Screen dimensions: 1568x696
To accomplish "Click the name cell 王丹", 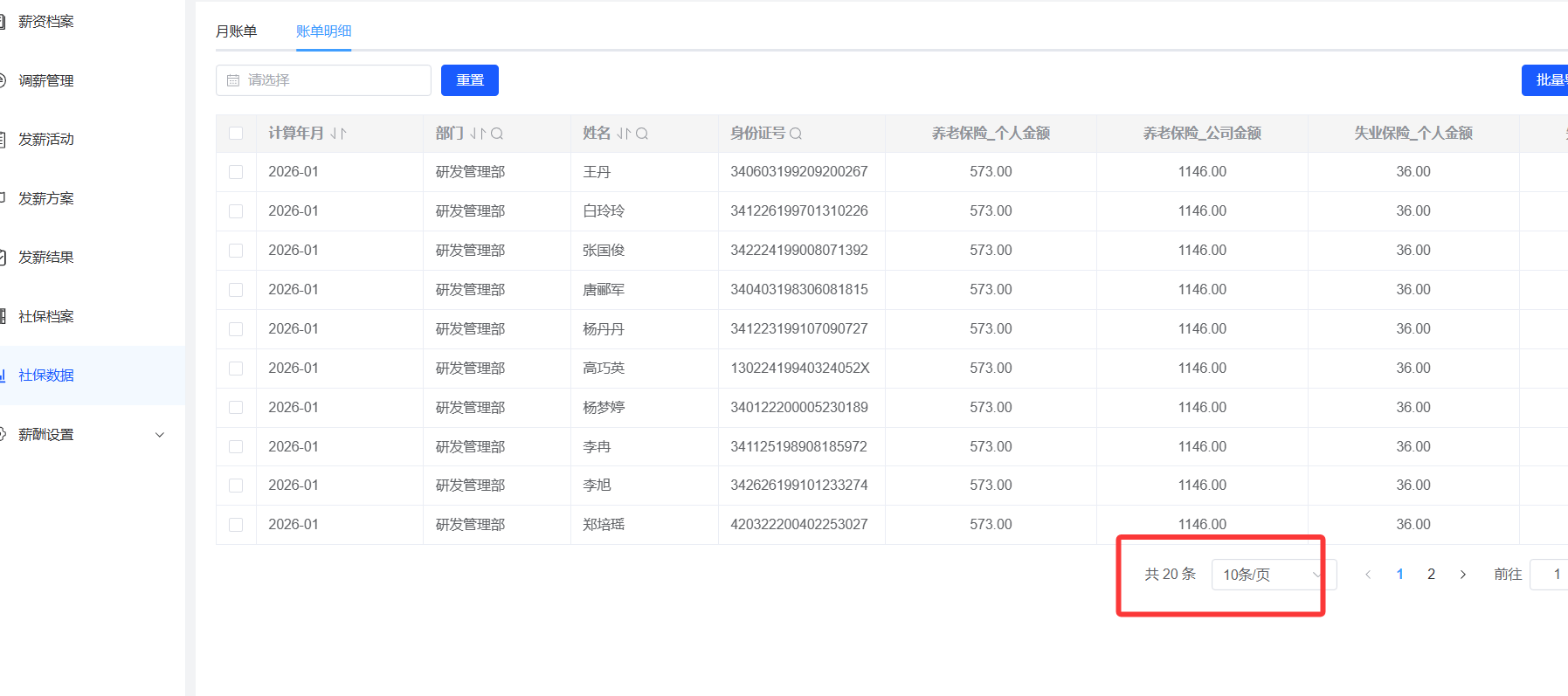I will [x=597, y=172].
